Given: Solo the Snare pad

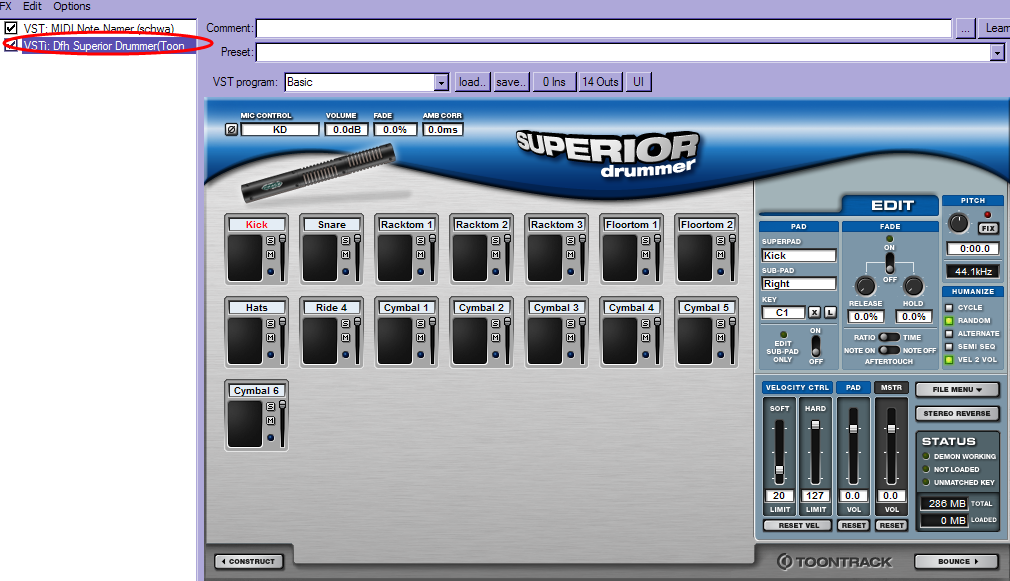Looking at the screenshot, I should [346, 240].
